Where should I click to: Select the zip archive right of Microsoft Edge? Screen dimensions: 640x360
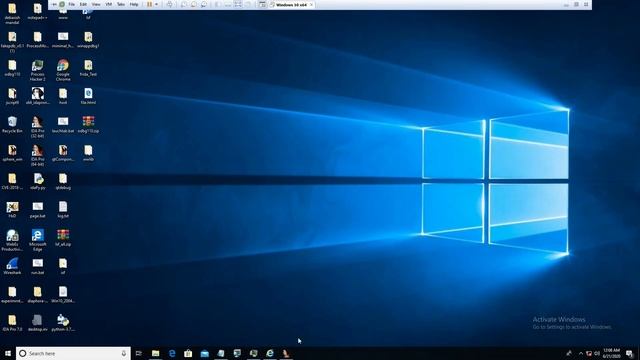click(63, 238)
